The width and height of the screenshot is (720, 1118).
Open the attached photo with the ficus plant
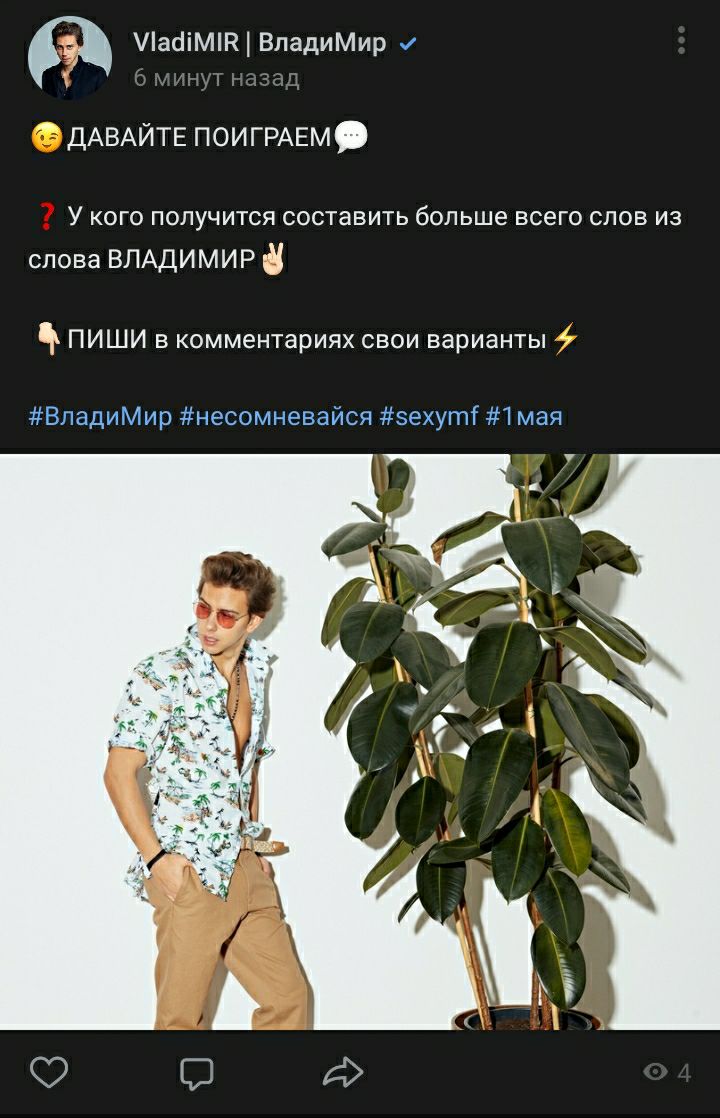pos(360,742)
